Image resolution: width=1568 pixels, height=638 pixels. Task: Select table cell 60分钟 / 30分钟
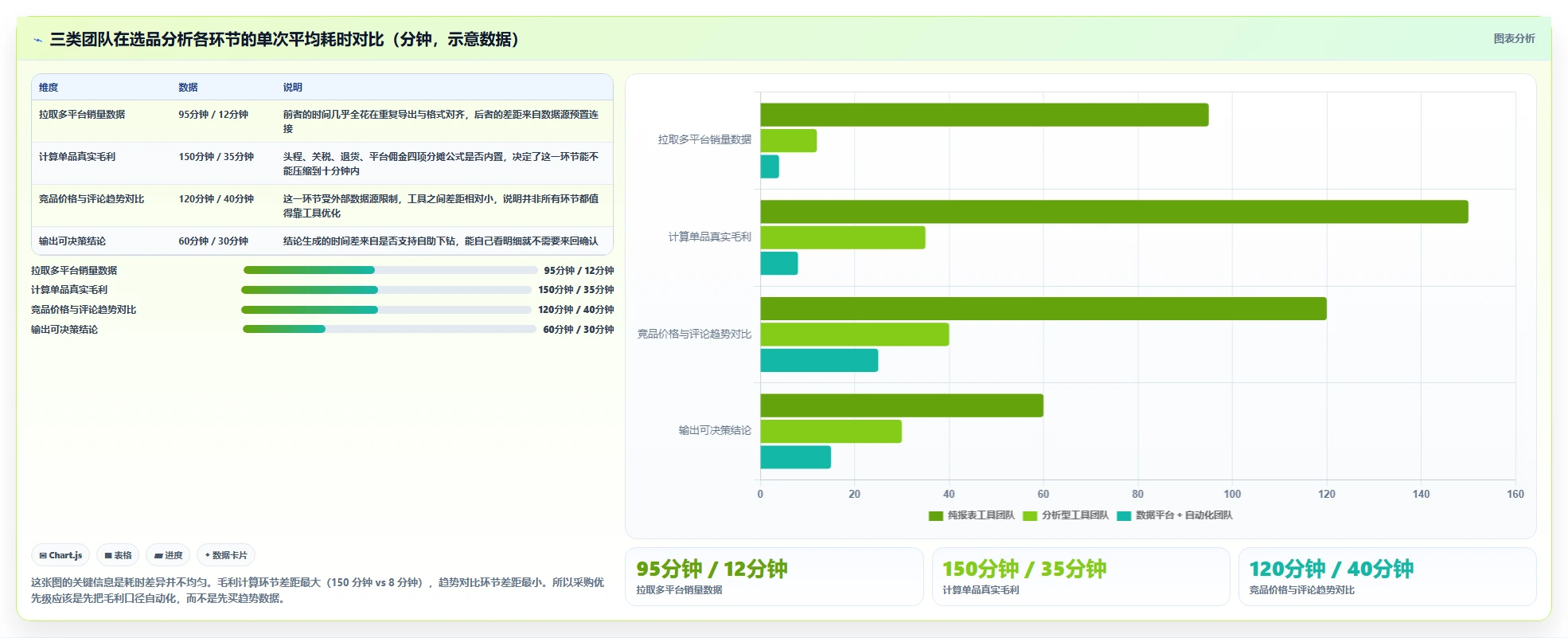[213, 241]
